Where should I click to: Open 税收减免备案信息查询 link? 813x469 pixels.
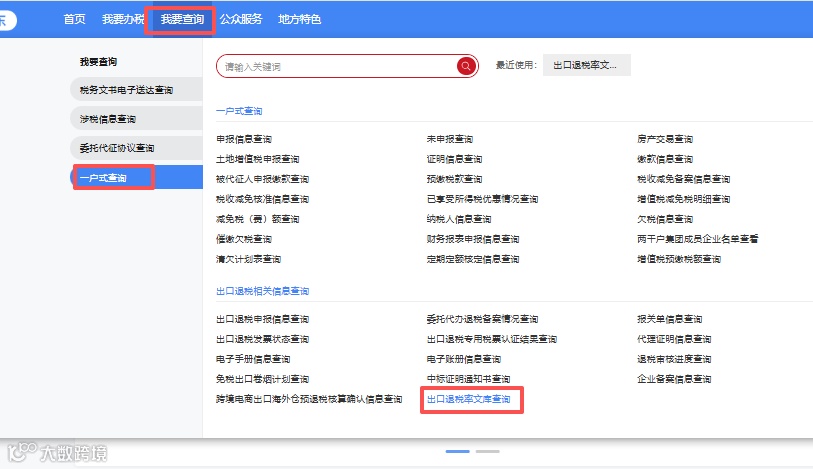[x=683, y=179]
